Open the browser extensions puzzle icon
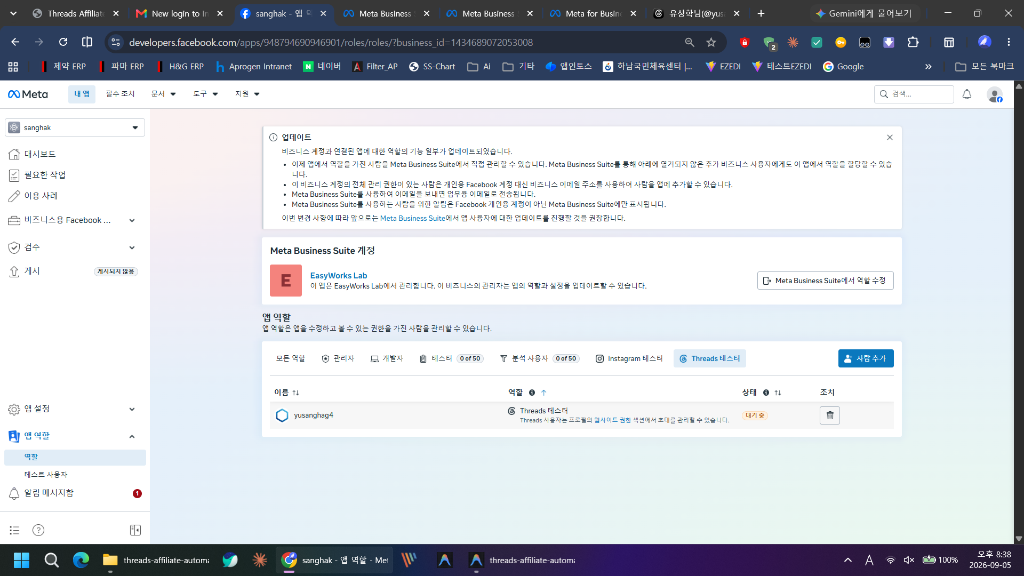1024x576 pixels. [913, 42]
